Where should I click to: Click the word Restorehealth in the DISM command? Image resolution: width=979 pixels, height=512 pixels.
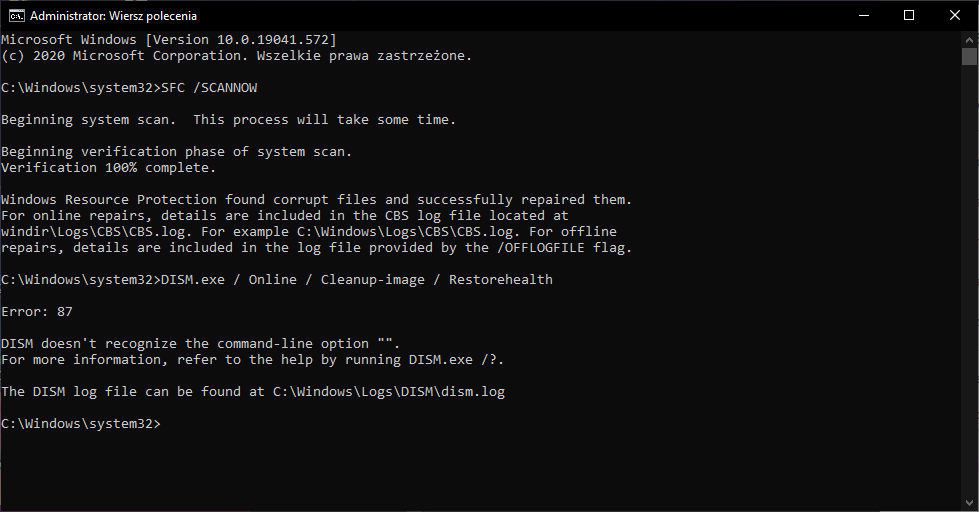[x=501, y=279]
